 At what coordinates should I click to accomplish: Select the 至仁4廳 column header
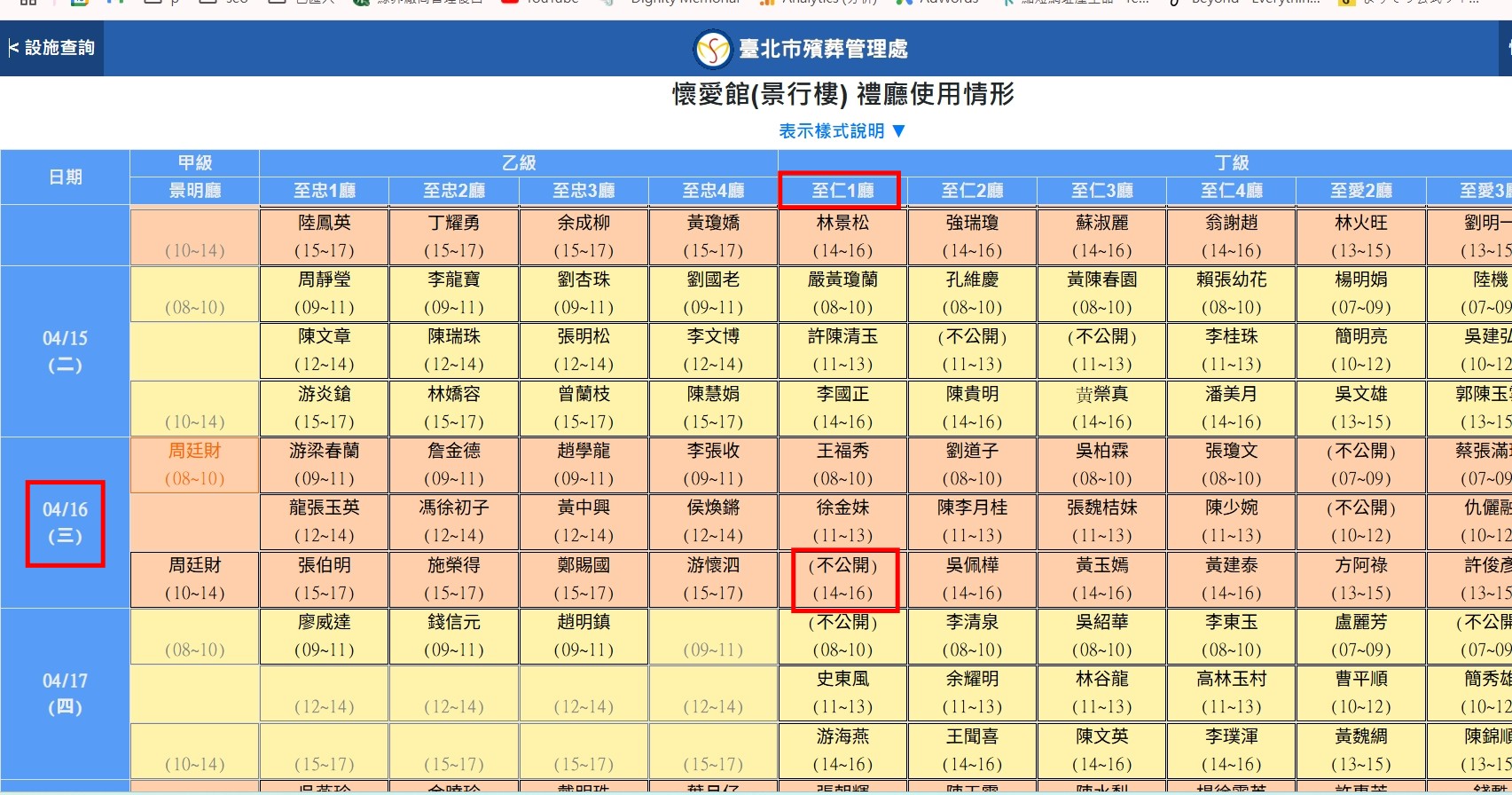pos(1231,191)
